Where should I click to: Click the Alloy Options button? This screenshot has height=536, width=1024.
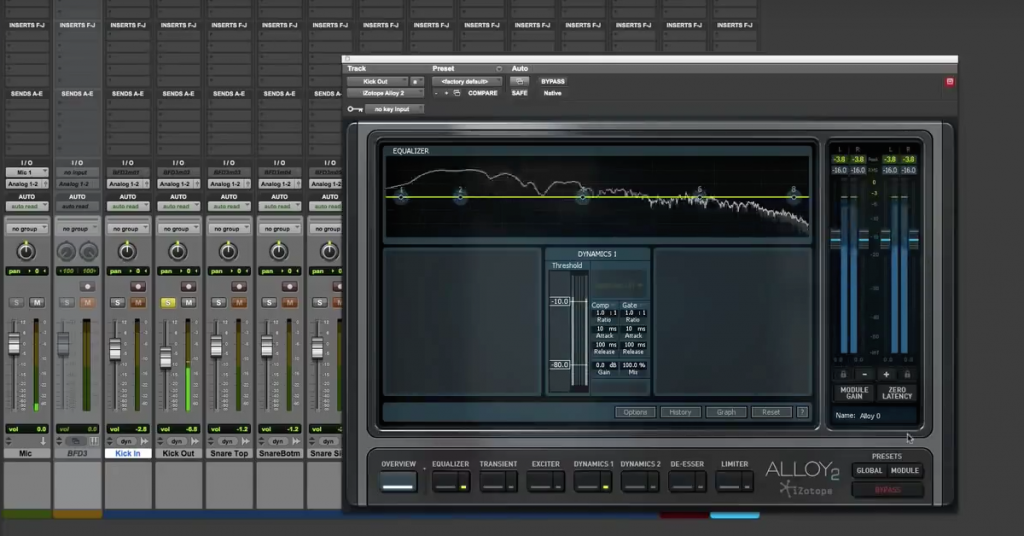pos(635,412)
